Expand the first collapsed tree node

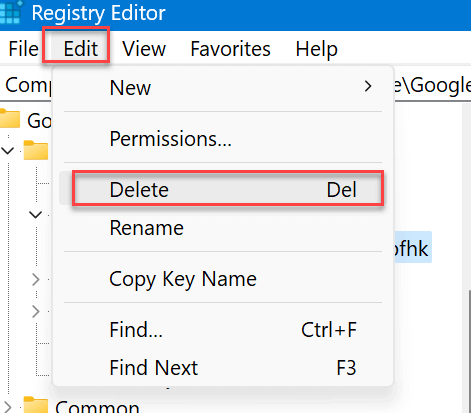point(36,279)
